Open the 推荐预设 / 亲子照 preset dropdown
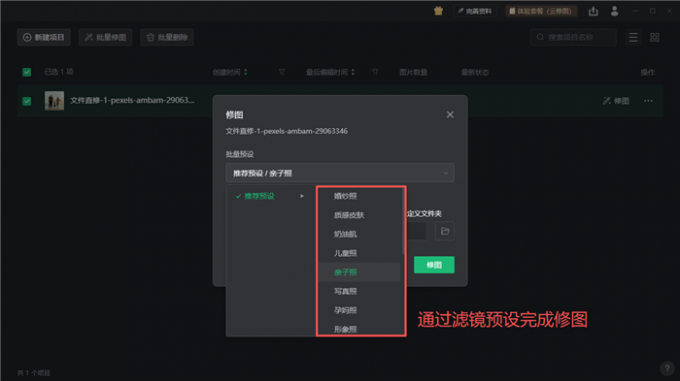Screen dimensions: 680x381 340,173
